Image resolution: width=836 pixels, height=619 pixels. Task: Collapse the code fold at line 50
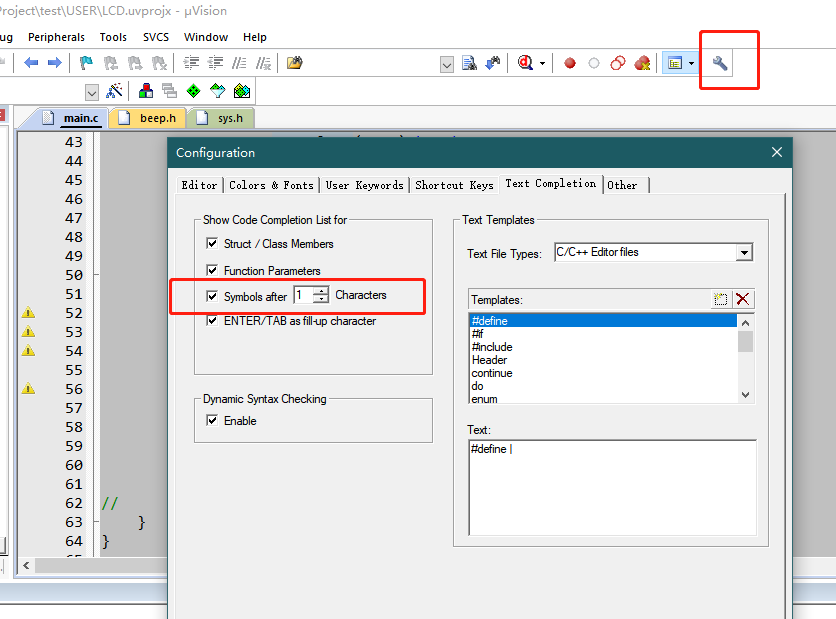97,275
